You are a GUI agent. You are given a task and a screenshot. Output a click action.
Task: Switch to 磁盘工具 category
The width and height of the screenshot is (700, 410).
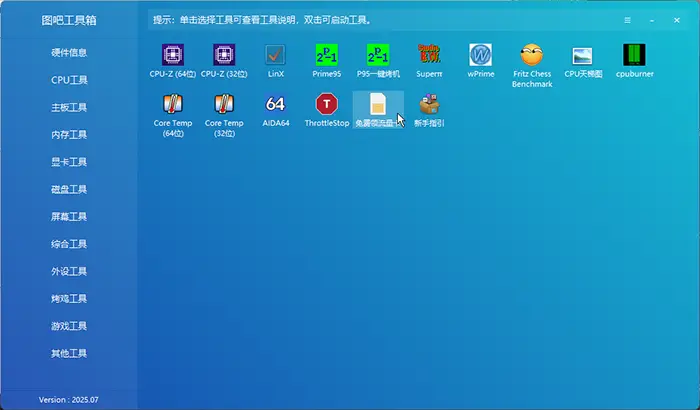pos(69,189)
